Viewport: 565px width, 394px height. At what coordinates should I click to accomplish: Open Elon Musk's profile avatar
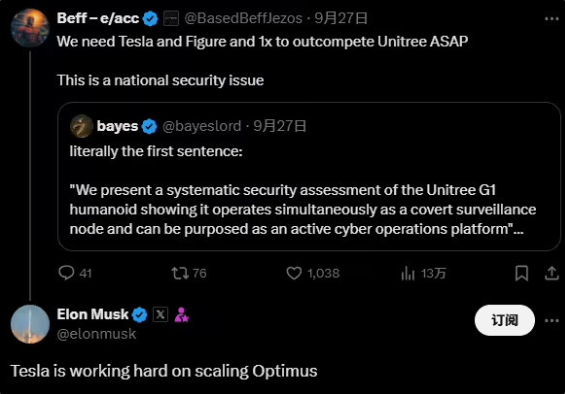point(30,324)
